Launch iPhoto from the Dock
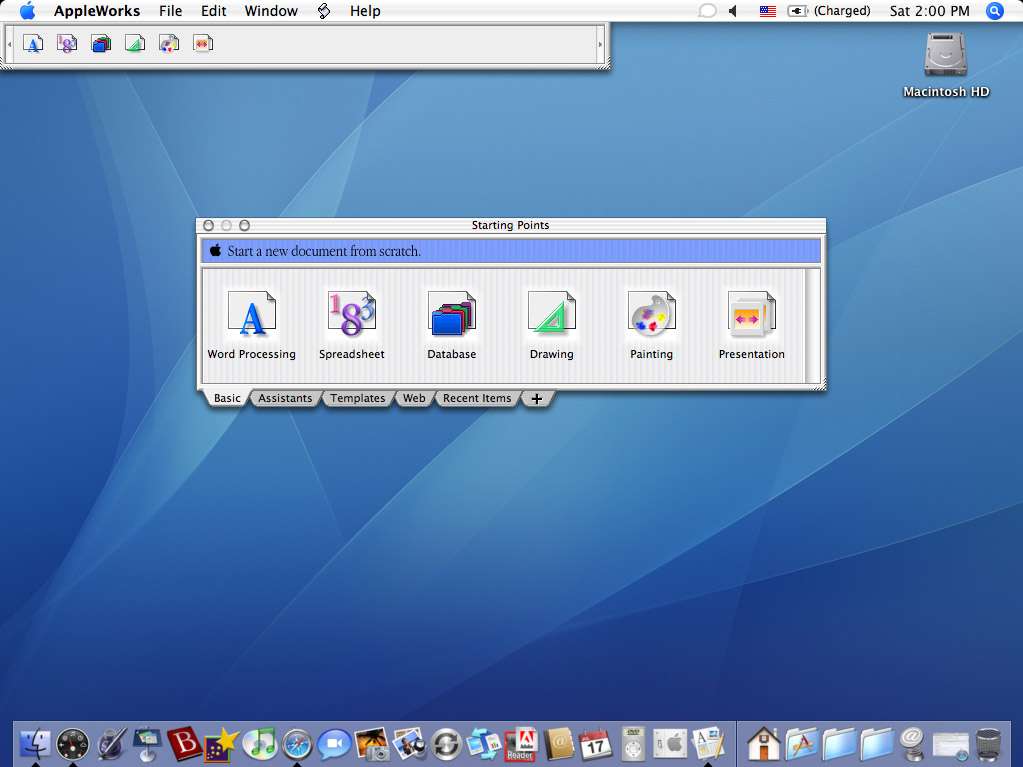 point(372,744)
